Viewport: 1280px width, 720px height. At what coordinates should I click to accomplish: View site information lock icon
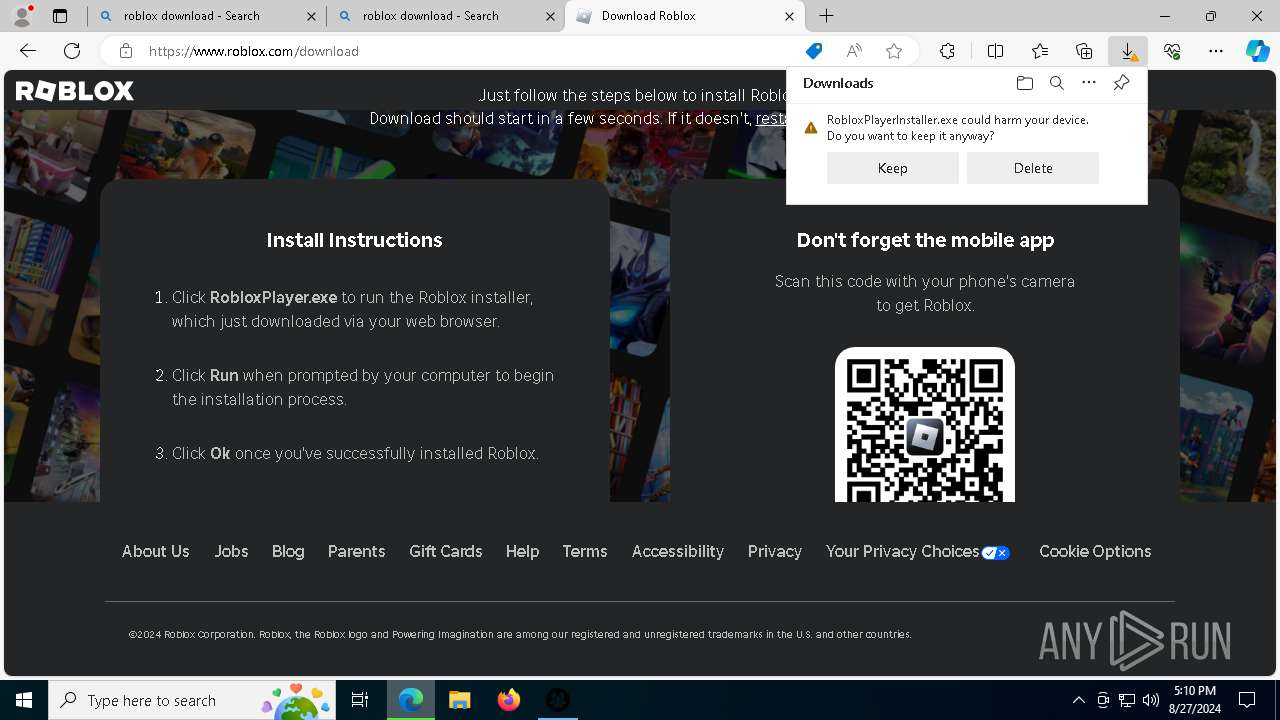pos(125,51)
